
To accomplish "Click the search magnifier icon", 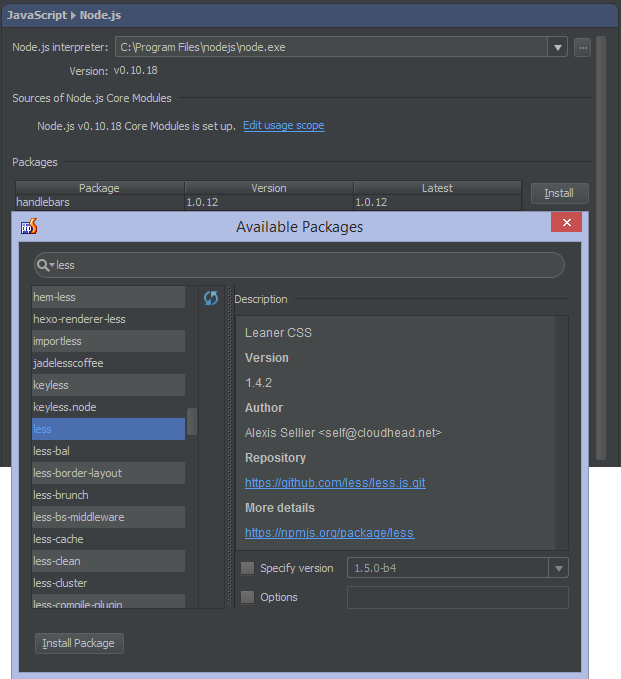I will coord(43,265).
